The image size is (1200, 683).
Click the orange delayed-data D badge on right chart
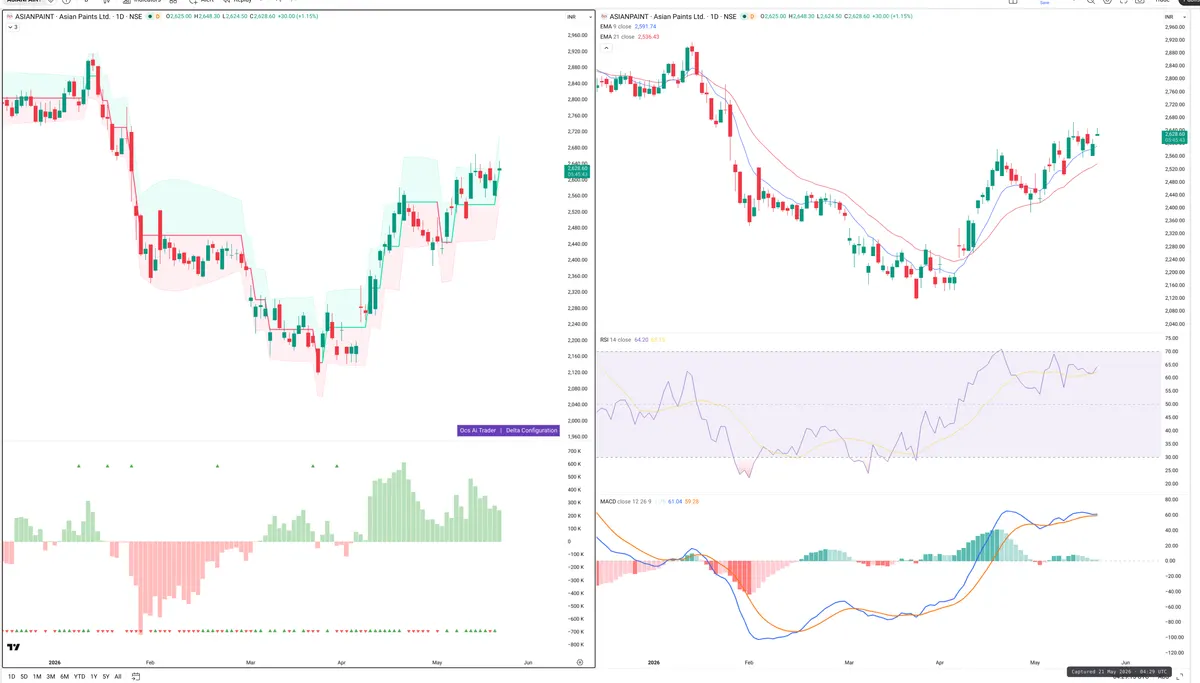pos(753,17)
